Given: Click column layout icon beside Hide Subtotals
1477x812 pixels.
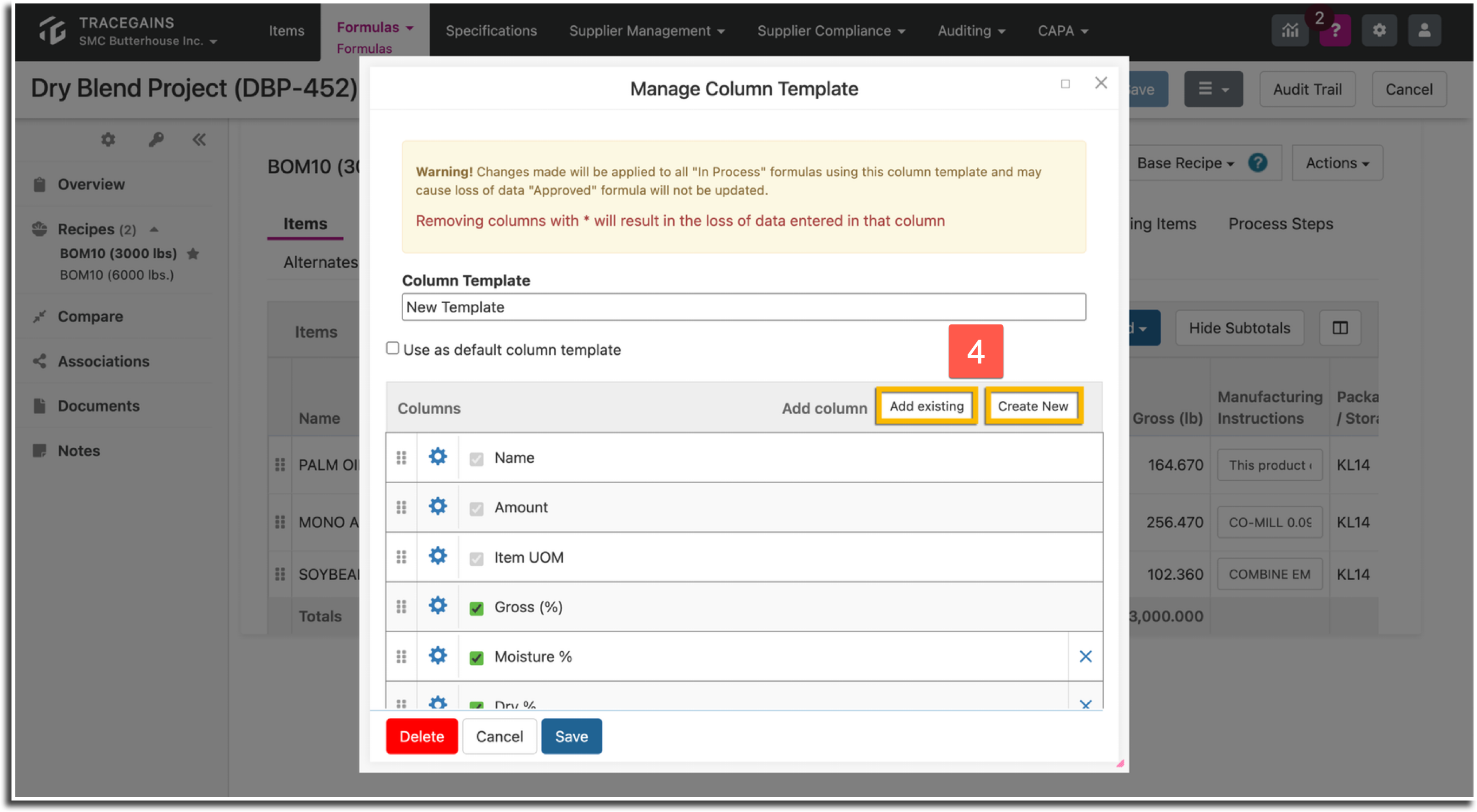Looking at the screenshot, I should coord(1339,328).
